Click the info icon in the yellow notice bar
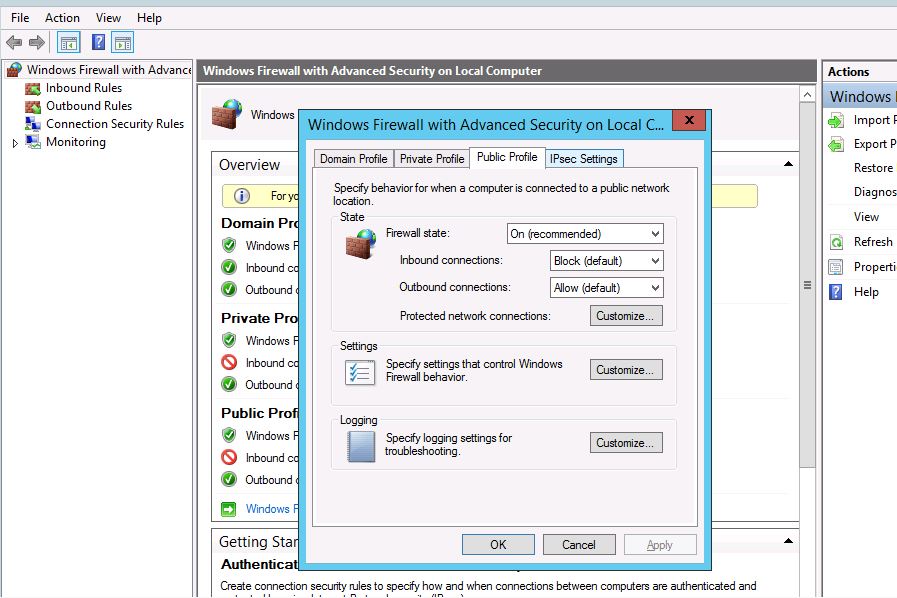This screenshot has width=897, height=598. tap(242, 196)
